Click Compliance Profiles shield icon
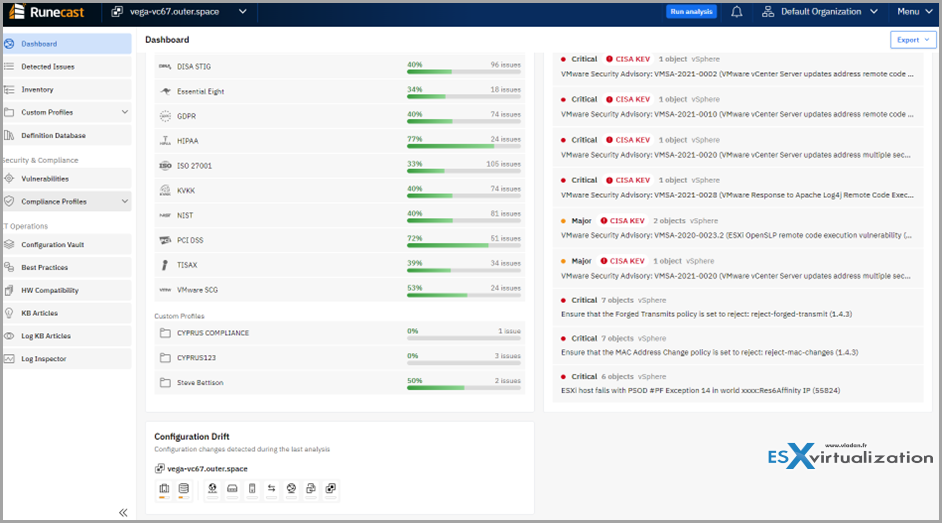Viewport: 942px width, 523px height. coord(9,201)
